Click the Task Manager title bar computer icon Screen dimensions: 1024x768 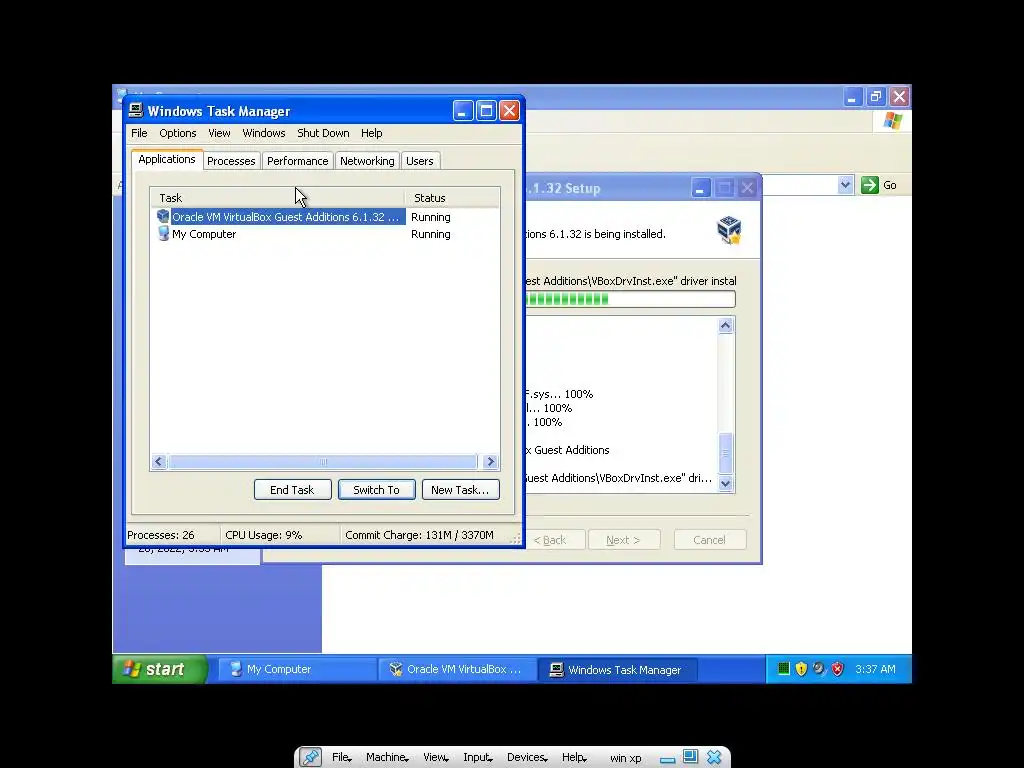pos(135,110)
